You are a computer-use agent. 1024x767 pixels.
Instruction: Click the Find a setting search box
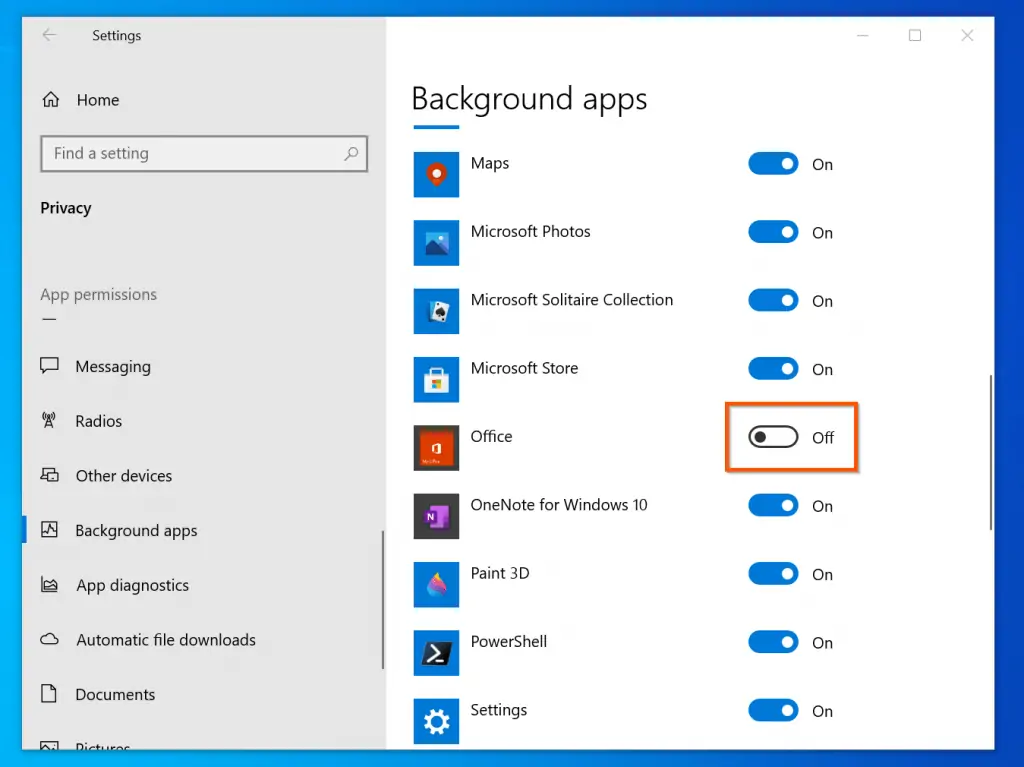195,154
